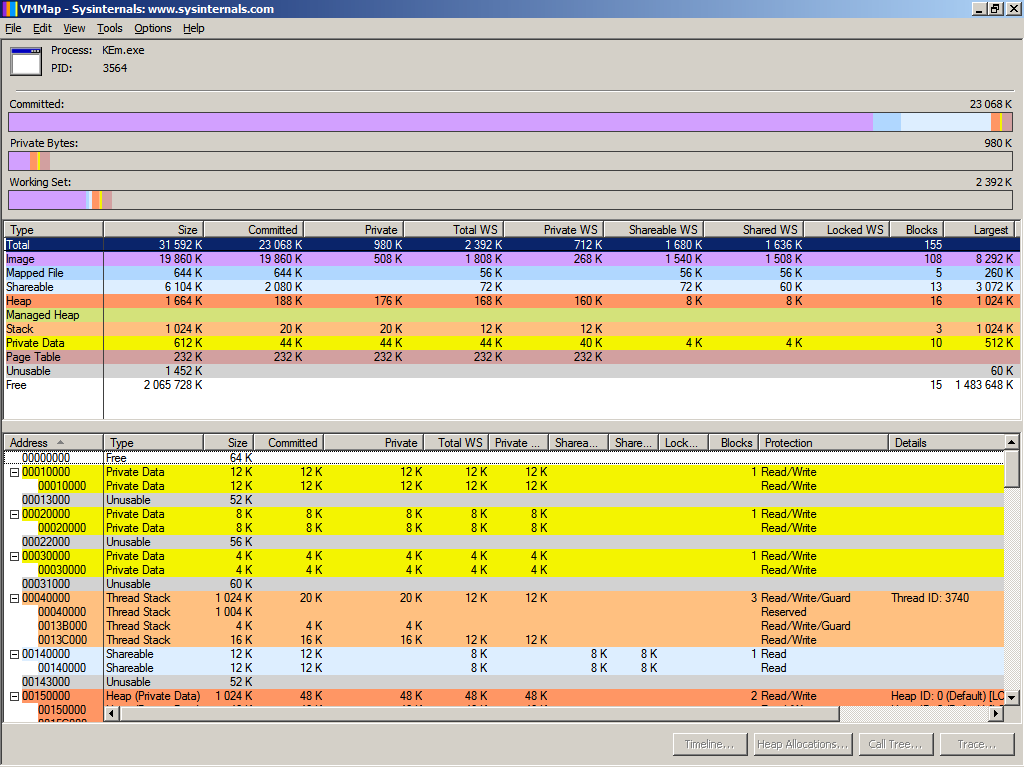
Task: Click the horizontal scrollbar right arrow
Action: coord(996,714)
